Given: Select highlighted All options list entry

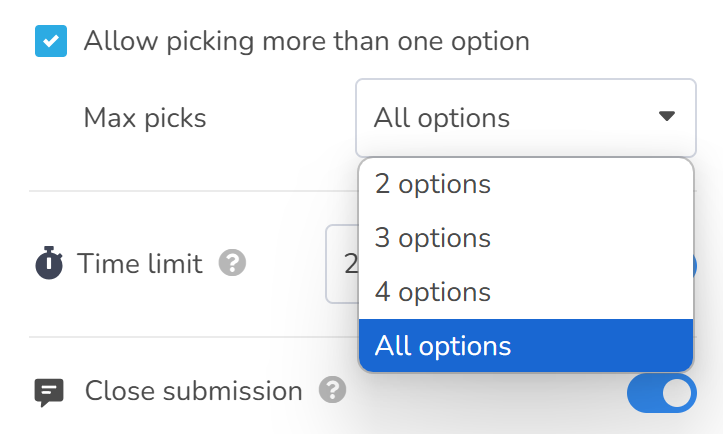Looking at the screenshot, I should [526, 345].
